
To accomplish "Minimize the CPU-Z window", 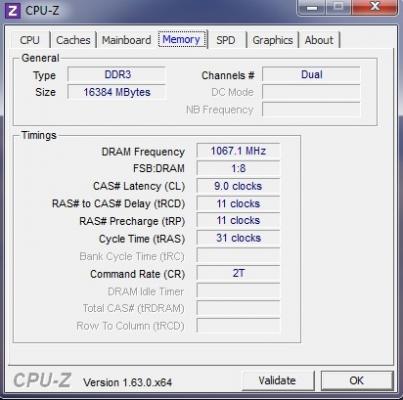I will pos(312,7).
